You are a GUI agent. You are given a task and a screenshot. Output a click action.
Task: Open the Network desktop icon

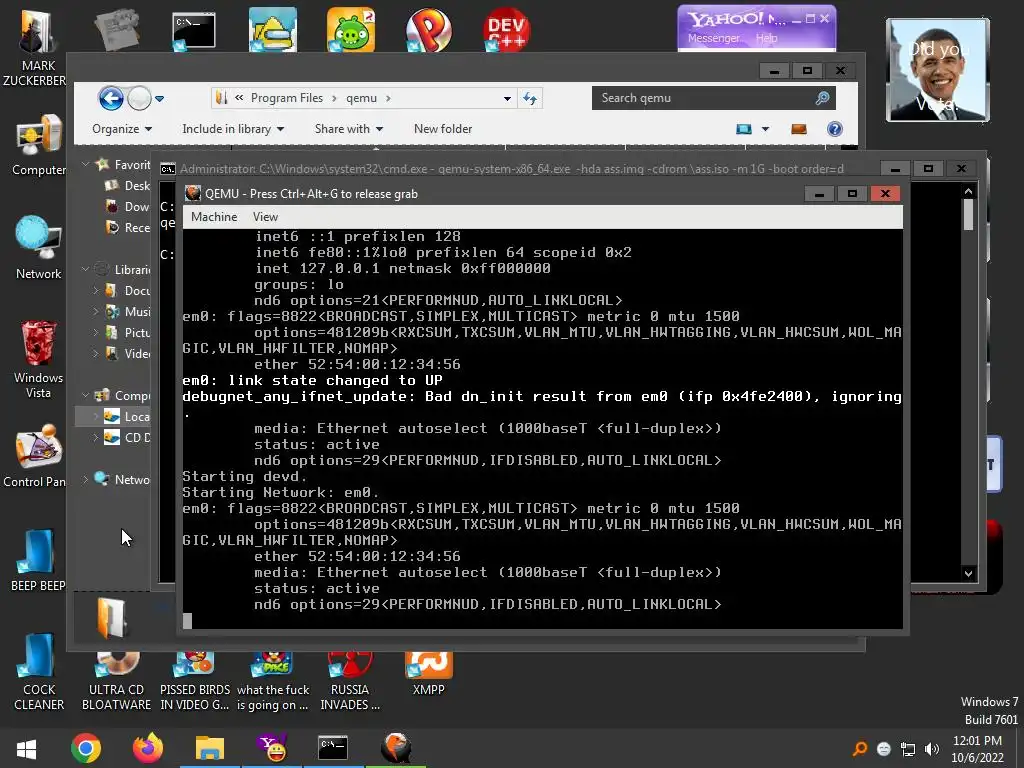click(38, 247)
